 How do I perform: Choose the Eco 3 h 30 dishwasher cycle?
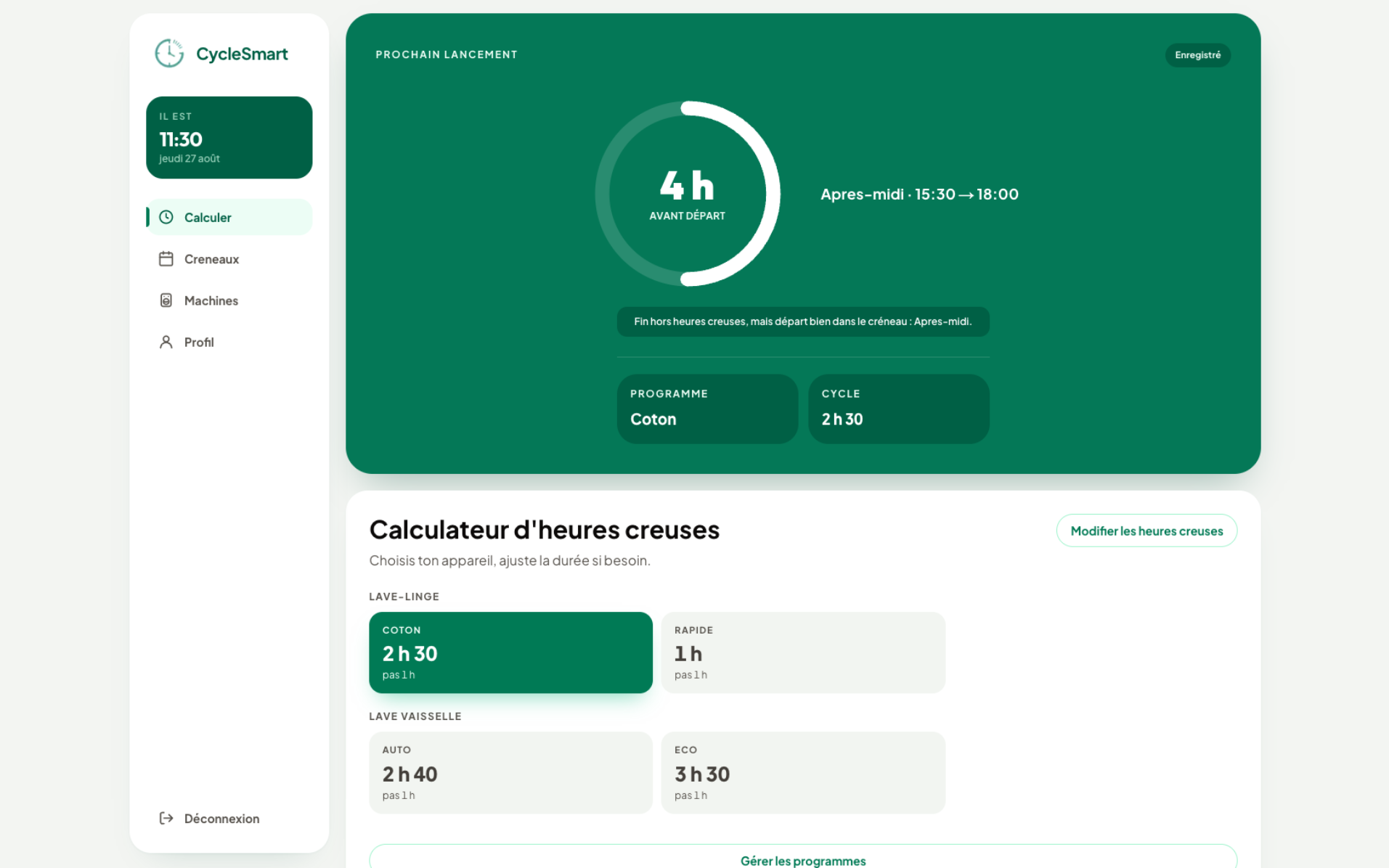click(x=803, y=772)
